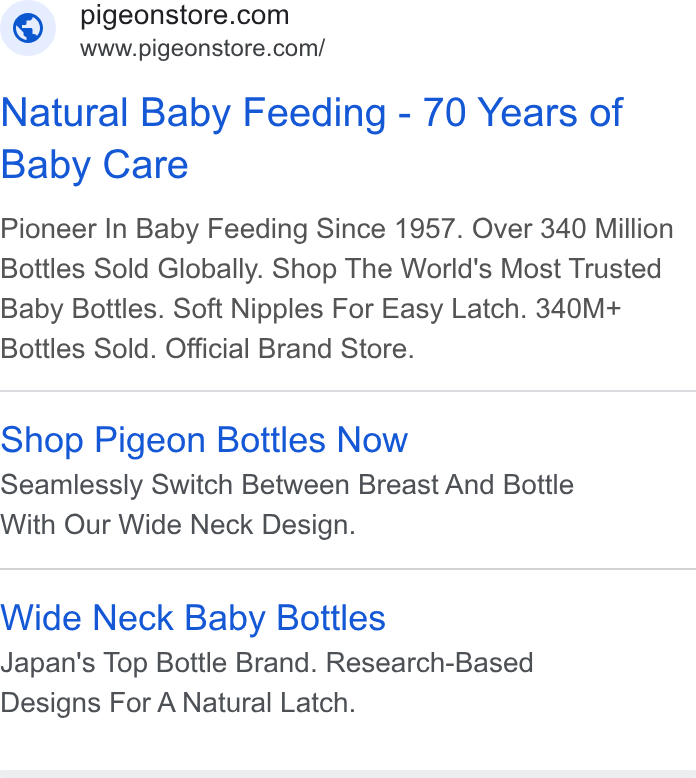This screenshot has width=696, height=778.
Task: Click '70 Years of' in the ad title
Action: tap(523, 113)
